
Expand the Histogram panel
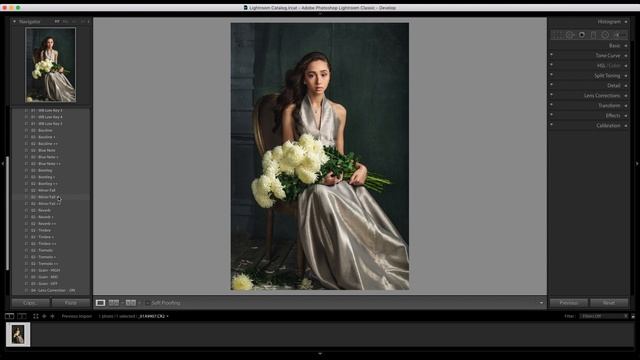[626, 22]
